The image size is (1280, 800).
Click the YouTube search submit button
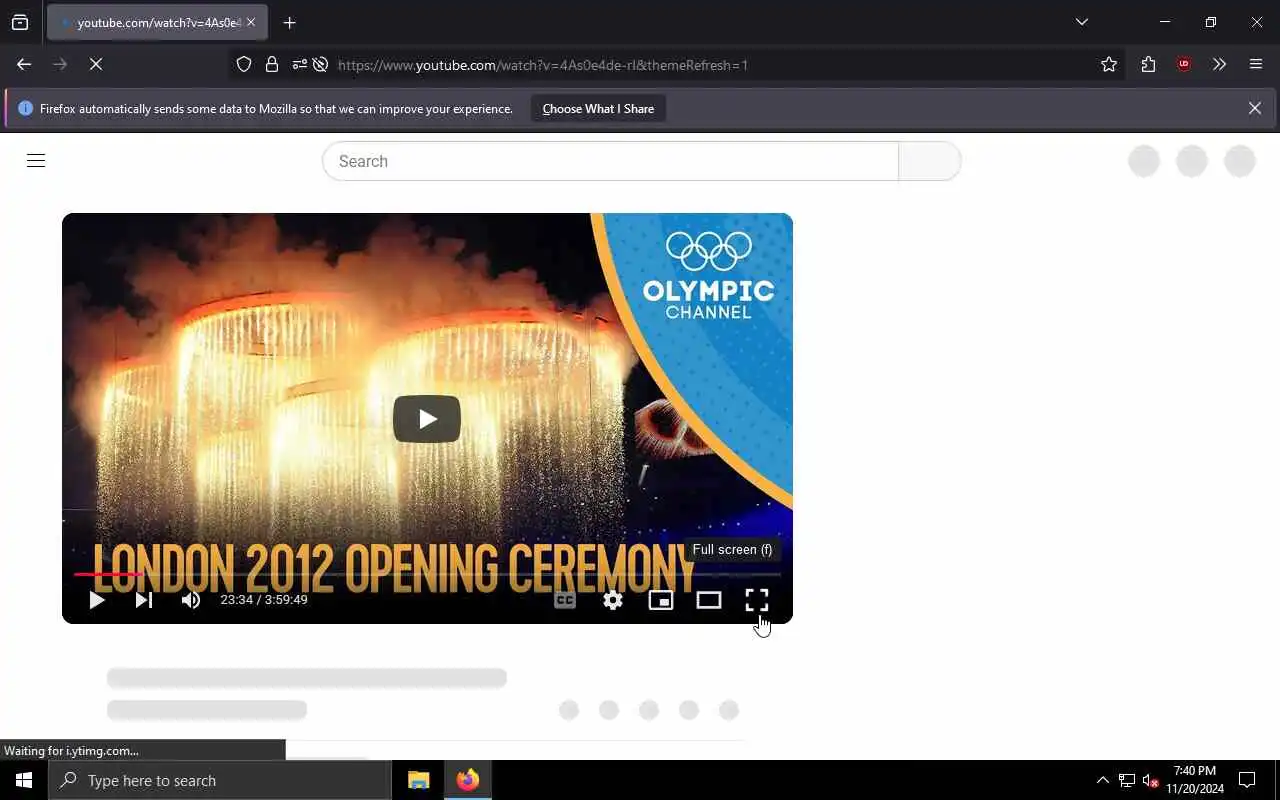tap(930, 161)
